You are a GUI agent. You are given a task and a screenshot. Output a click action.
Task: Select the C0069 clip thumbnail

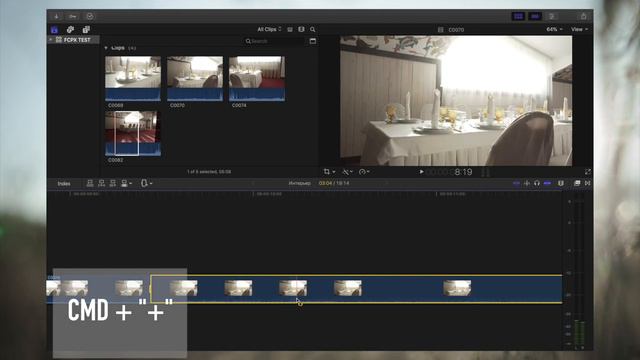click(133, 78)
